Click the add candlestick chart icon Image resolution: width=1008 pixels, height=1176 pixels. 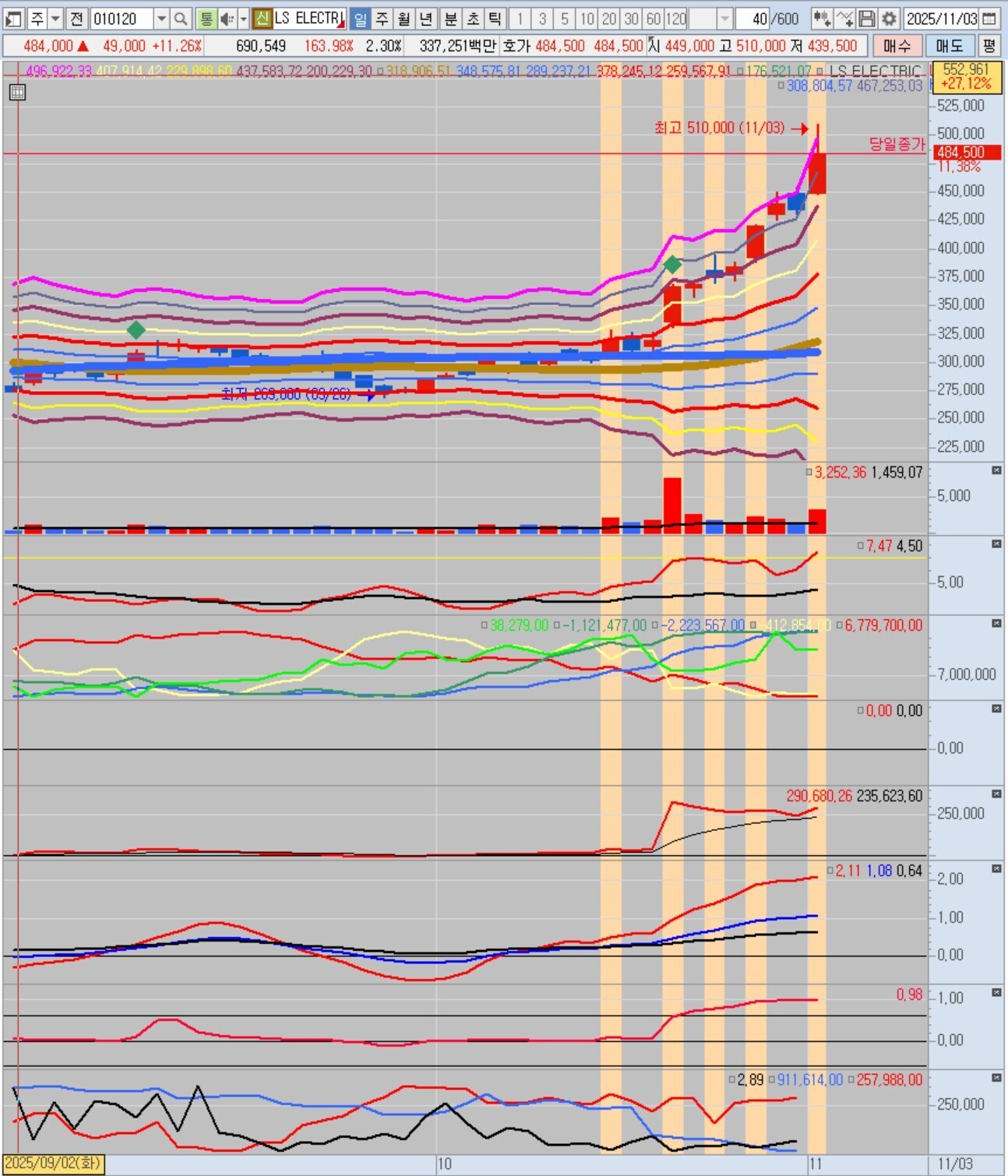[x=821, y=19]
